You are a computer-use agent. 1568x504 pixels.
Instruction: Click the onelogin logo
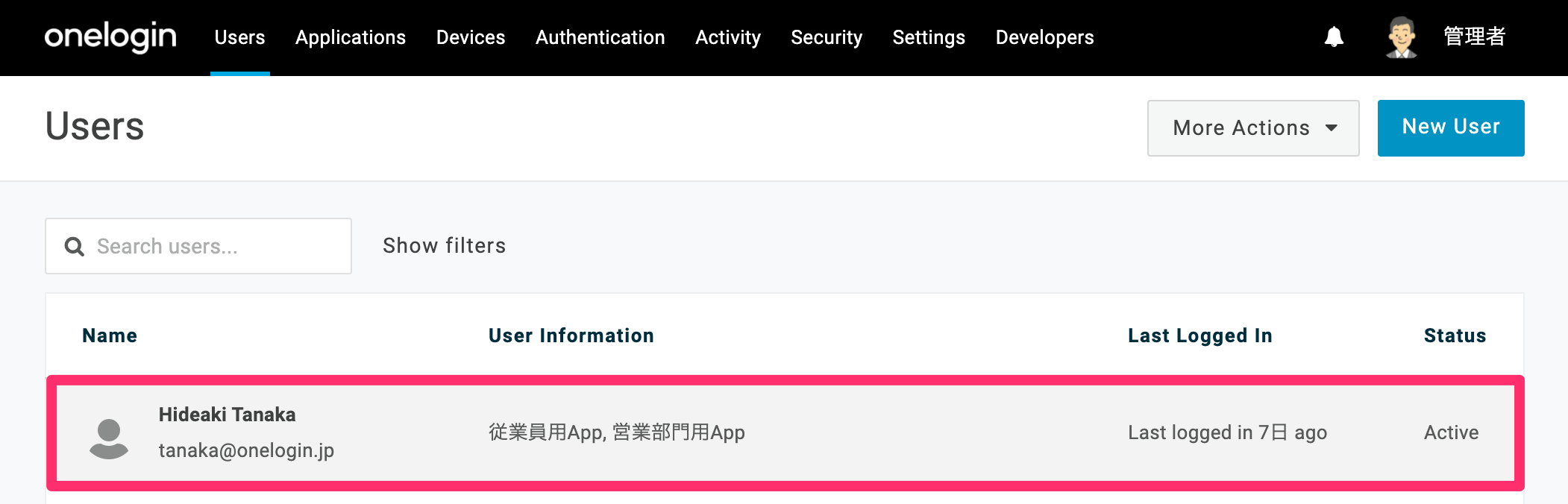[110, 37]
